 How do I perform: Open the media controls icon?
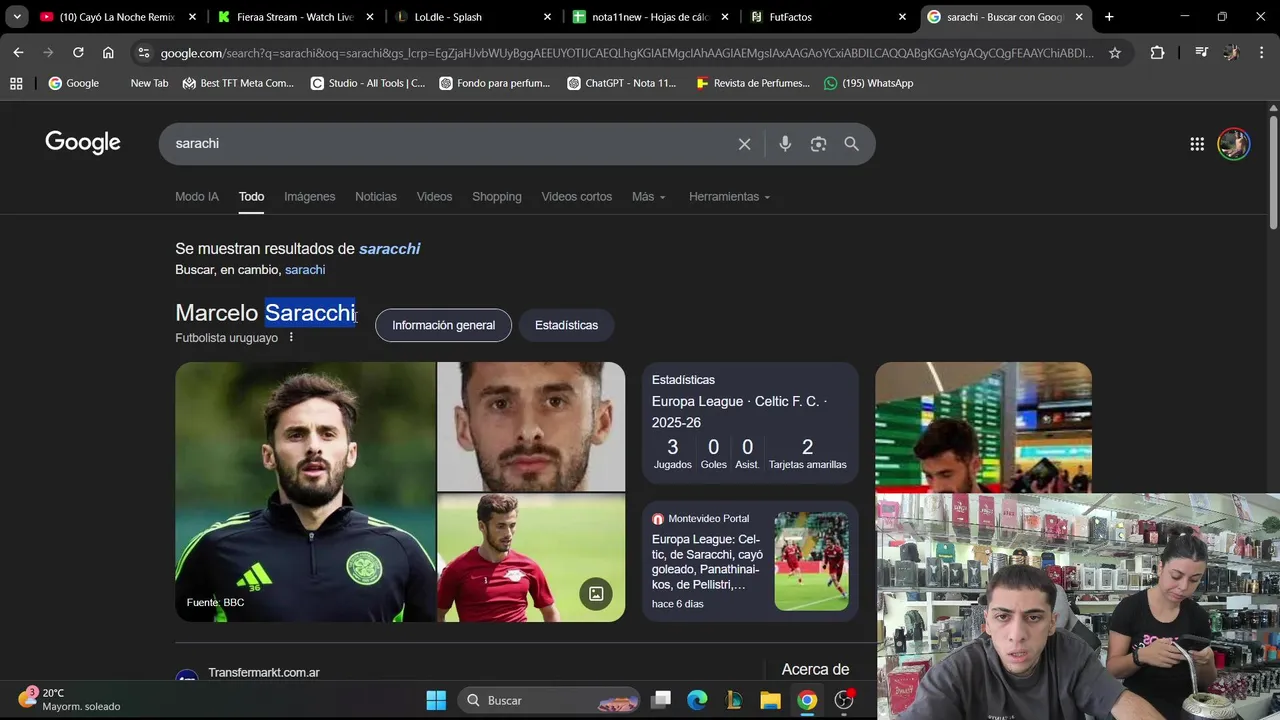[1201, 53]
